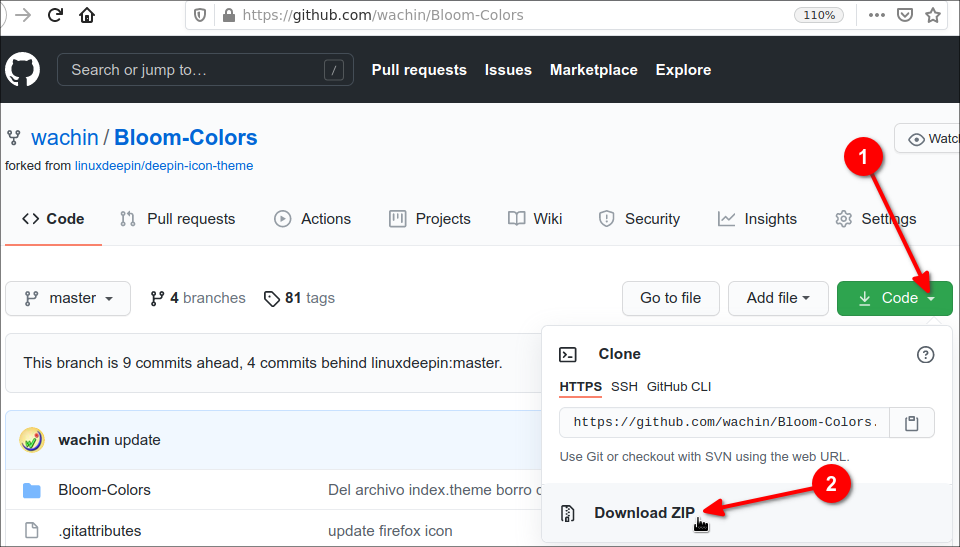This screenshot has width=960, height=547.
Task: Open wachin author link in commit row
Action: (84, 440)
